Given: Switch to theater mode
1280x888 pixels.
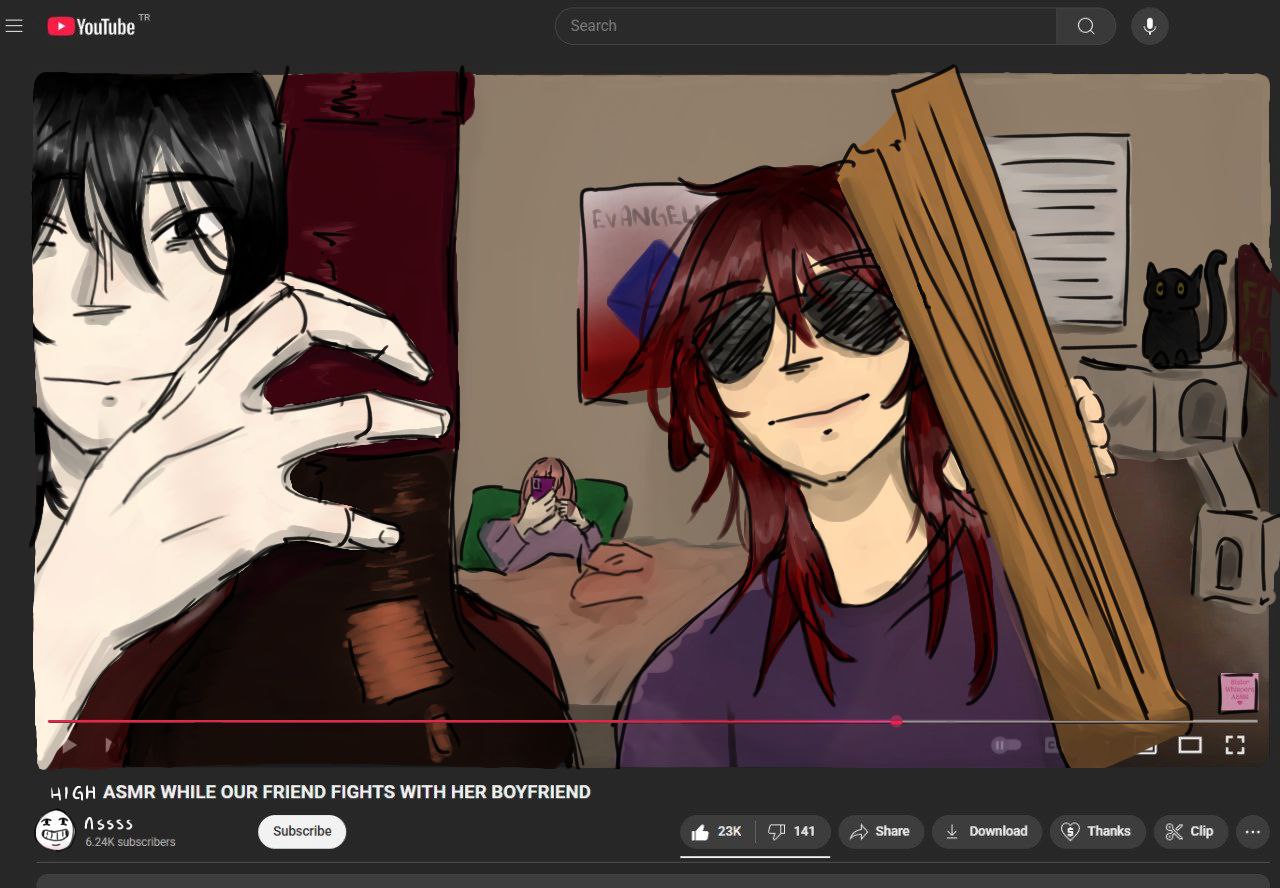Looking at the screenshot, I should click(x=1189, y=745).
